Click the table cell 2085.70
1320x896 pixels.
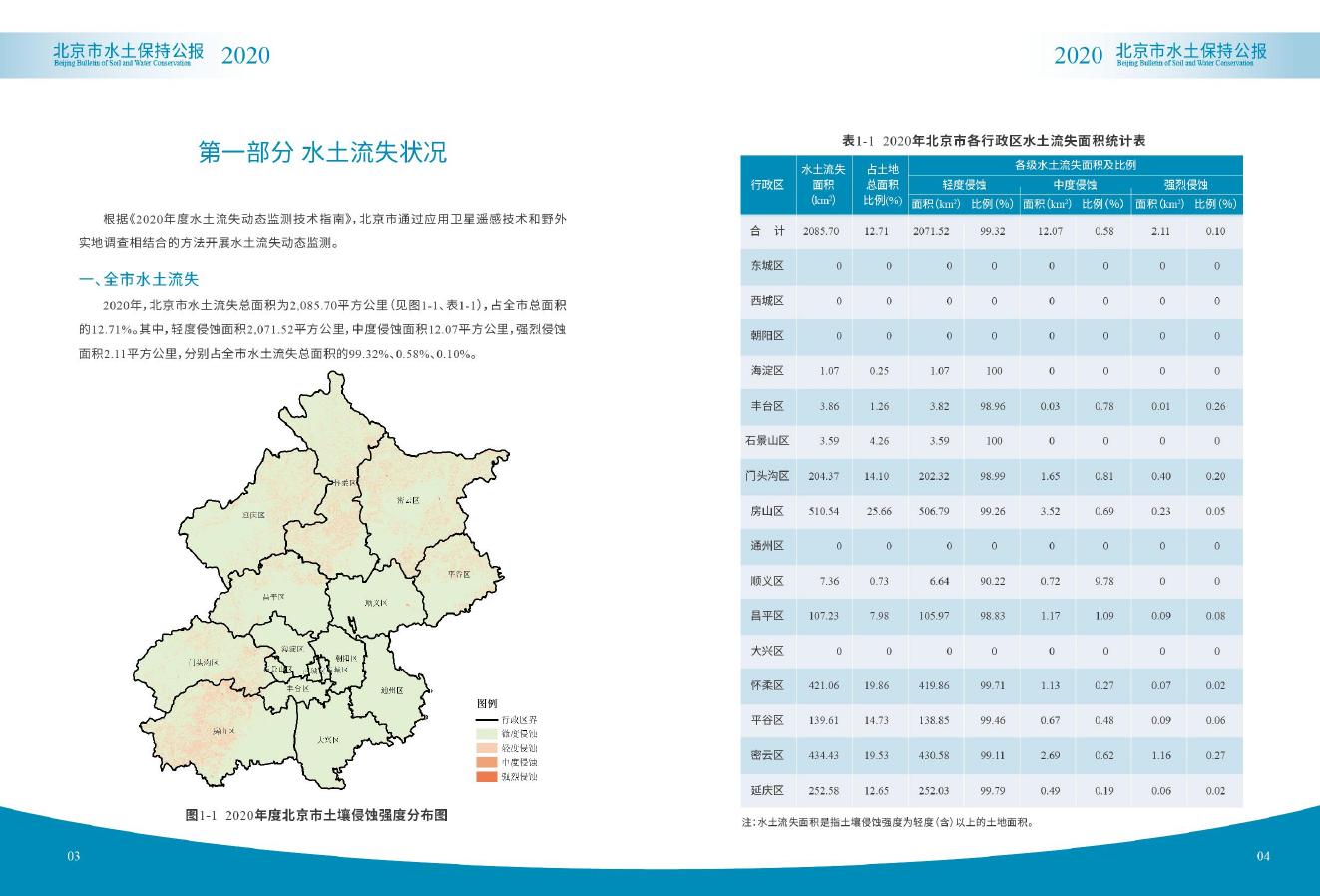click(x=821, y=231)
